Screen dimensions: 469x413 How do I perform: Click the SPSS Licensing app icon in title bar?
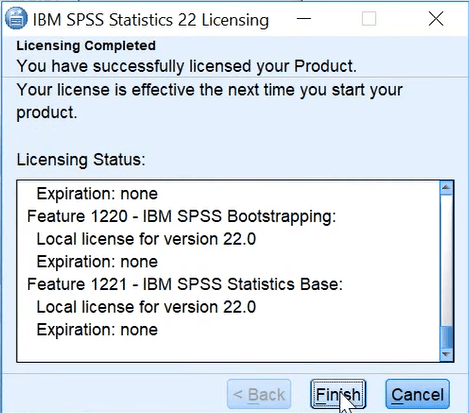point(16,18)
